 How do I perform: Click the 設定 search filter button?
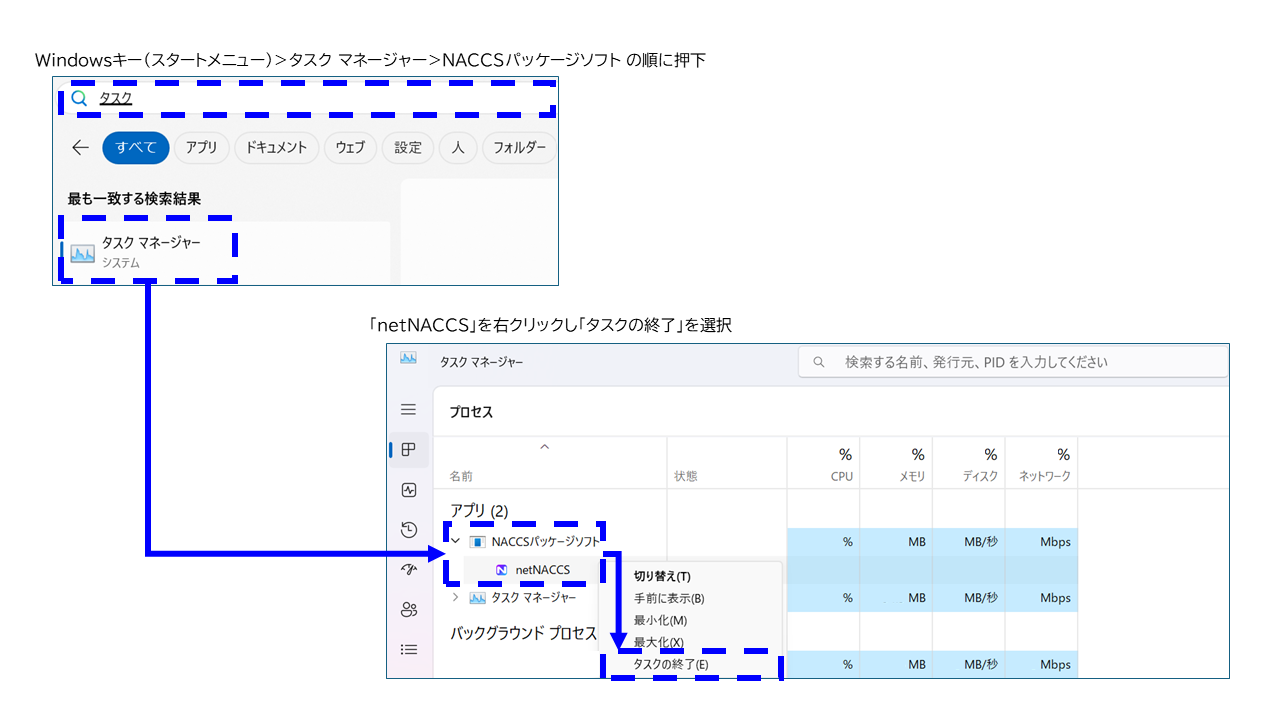pyautogui.click(x=408, y=148)
